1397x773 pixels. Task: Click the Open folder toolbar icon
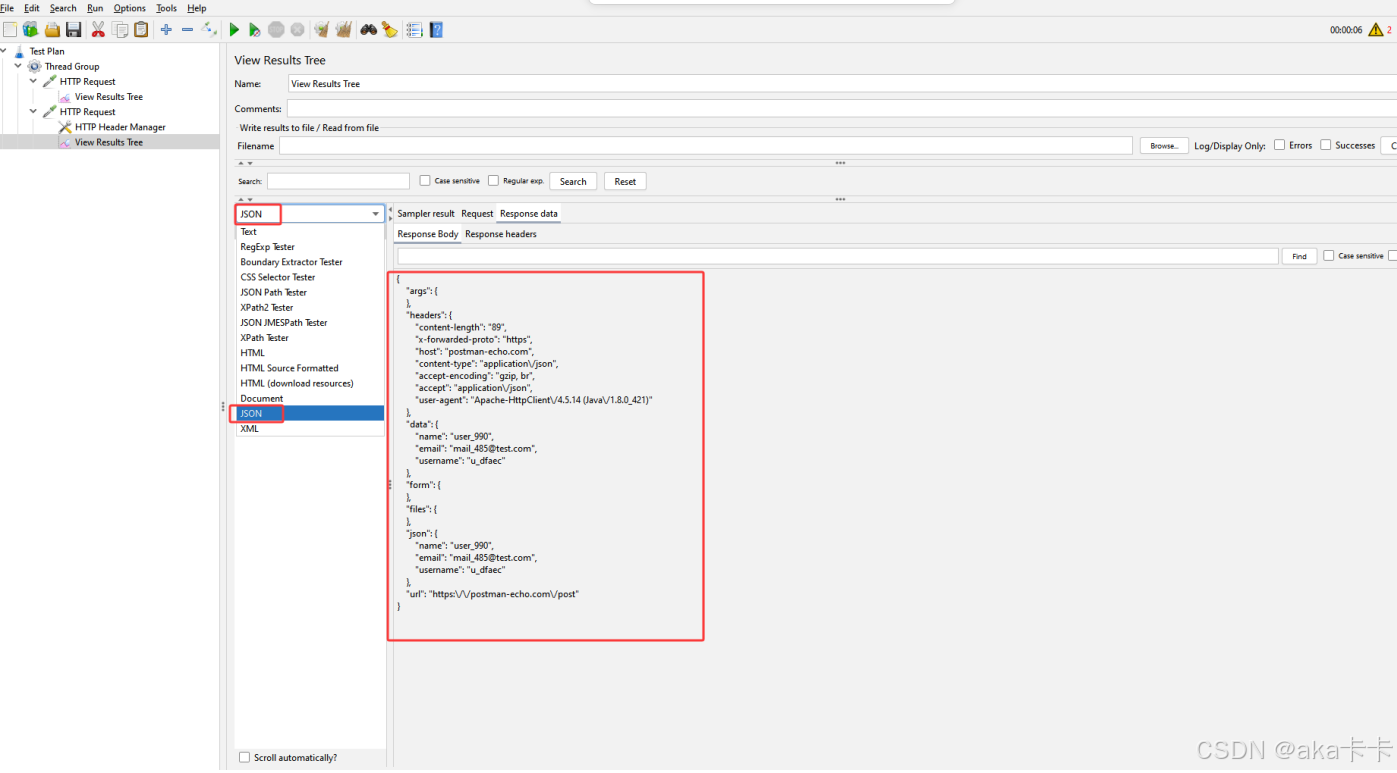(52, 30)
